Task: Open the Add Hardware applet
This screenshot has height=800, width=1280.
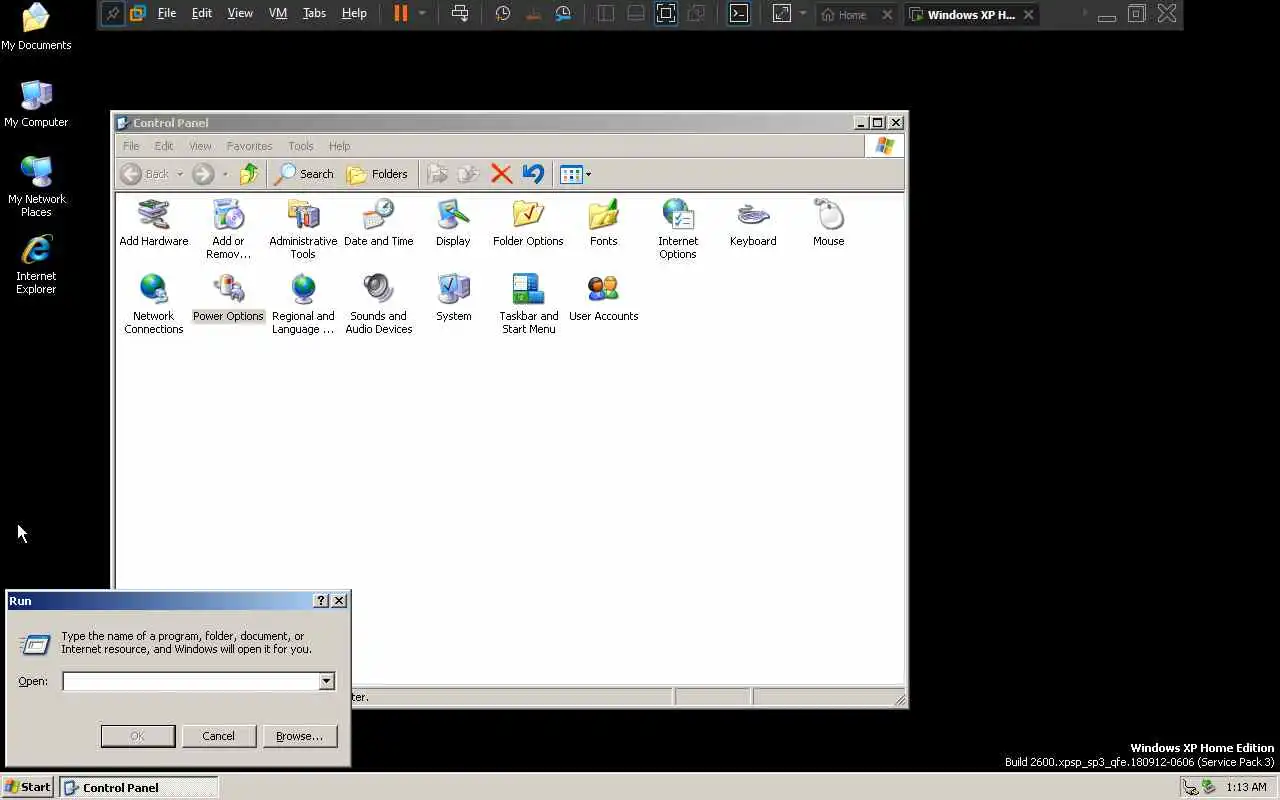Action: (154, 223)
